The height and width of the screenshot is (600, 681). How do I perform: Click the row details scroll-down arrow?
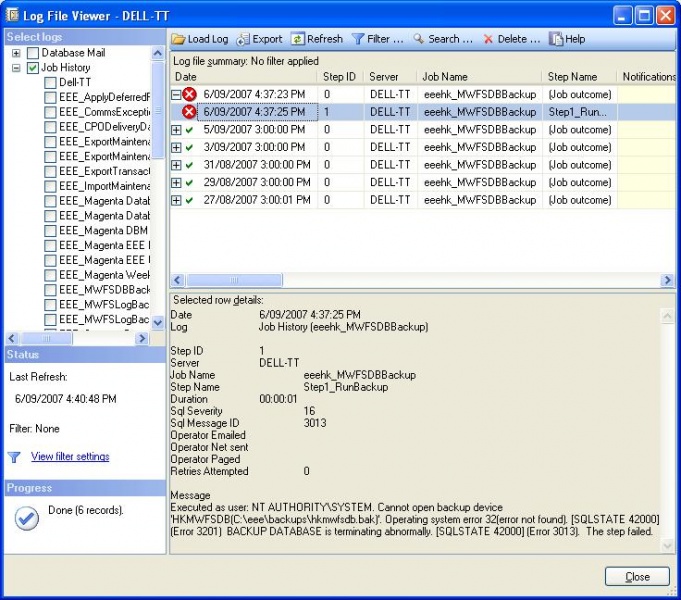pos(668,545)
